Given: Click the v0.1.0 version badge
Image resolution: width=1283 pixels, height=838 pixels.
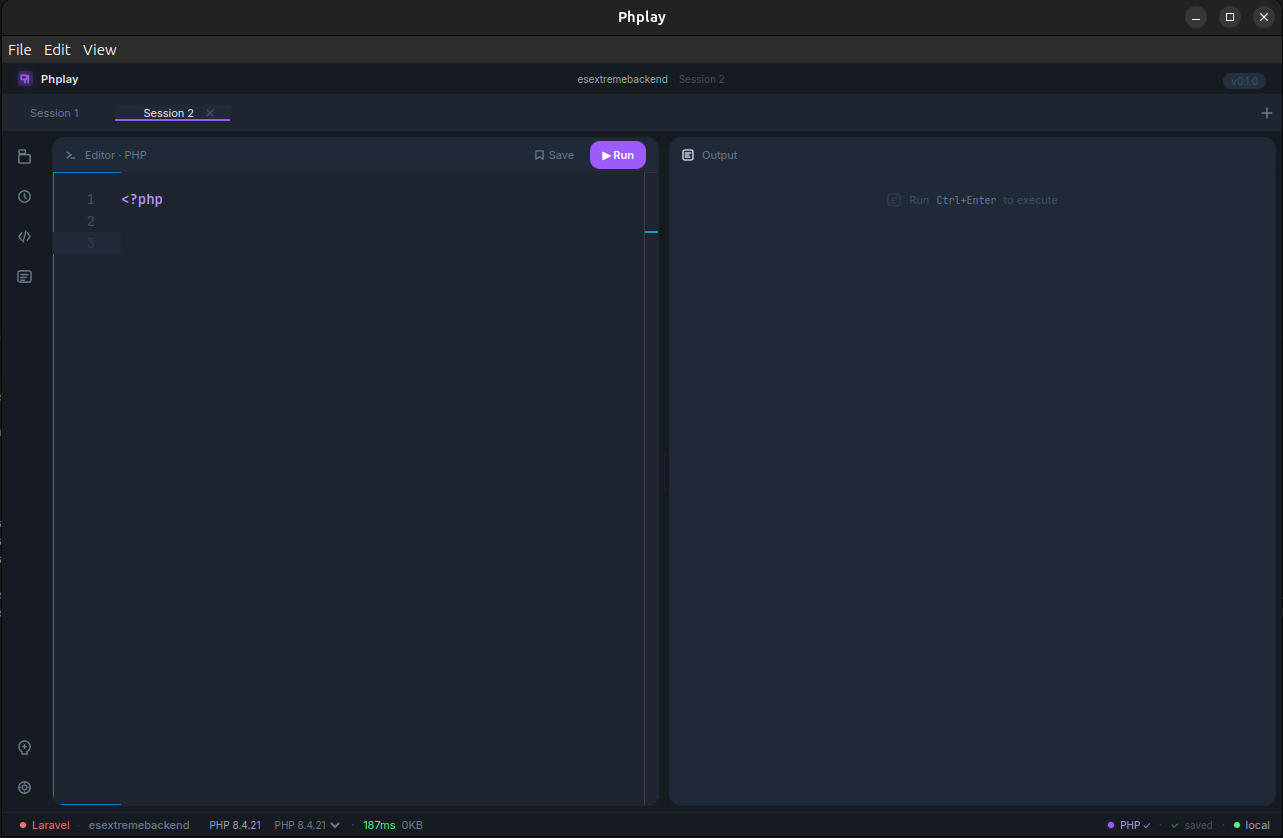Looking at the screenshot, I should pos(1244,81).
